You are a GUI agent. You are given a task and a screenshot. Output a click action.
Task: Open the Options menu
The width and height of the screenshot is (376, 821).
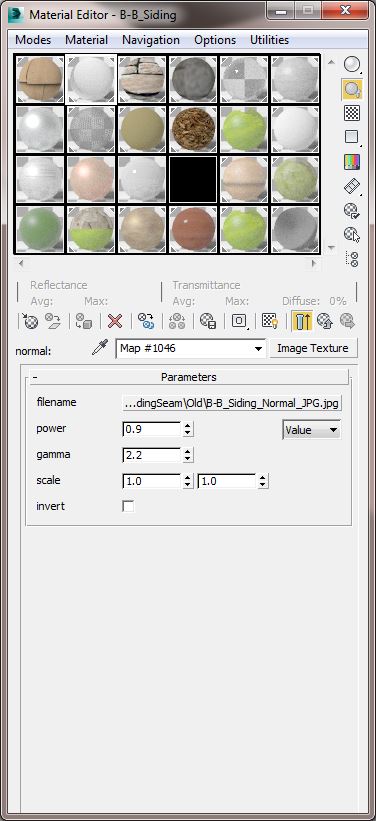(x=215, y=40)
